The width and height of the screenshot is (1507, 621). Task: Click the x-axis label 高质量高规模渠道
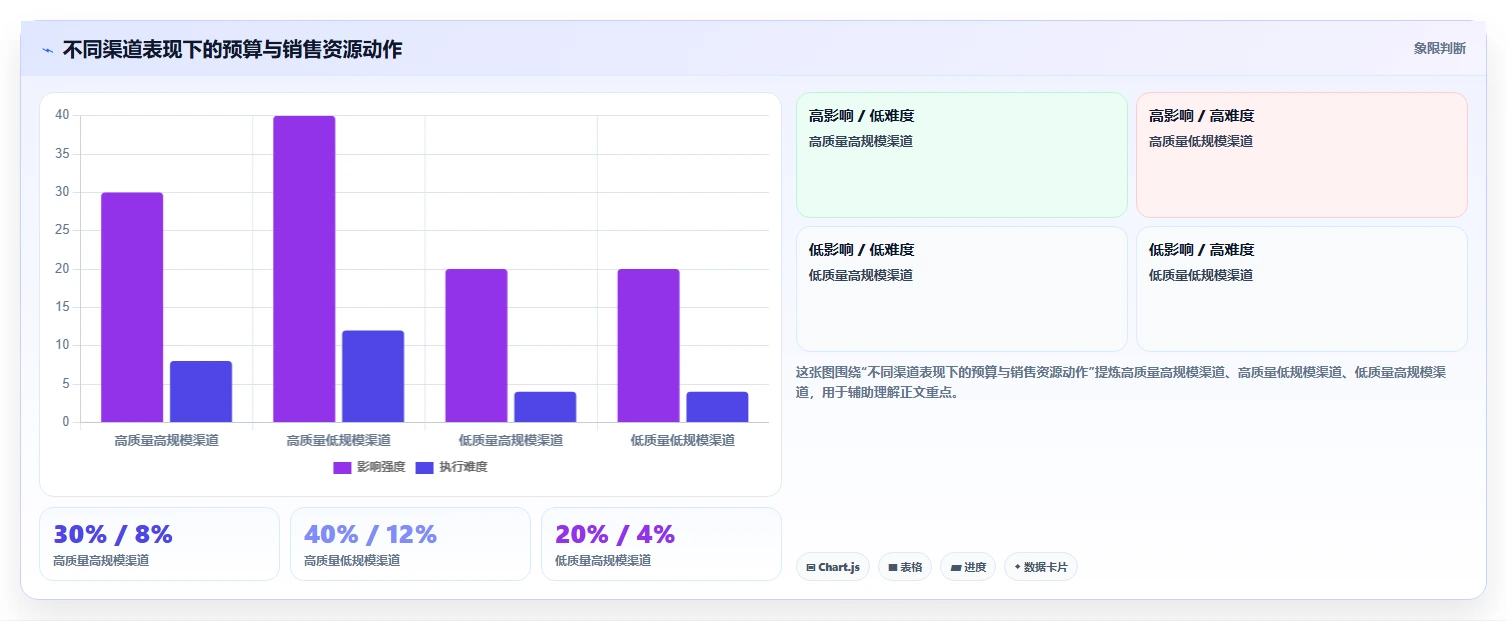coord(166,440)
